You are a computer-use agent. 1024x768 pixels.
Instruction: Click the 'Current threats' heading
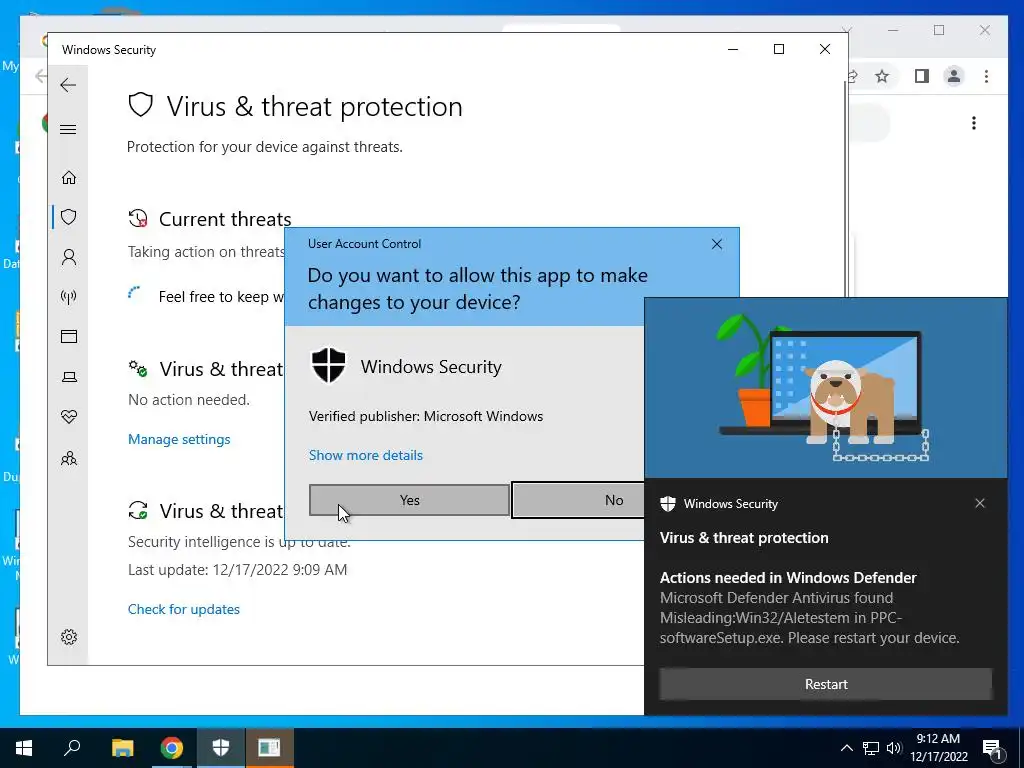pyautogui.click(x=225, y=219)
